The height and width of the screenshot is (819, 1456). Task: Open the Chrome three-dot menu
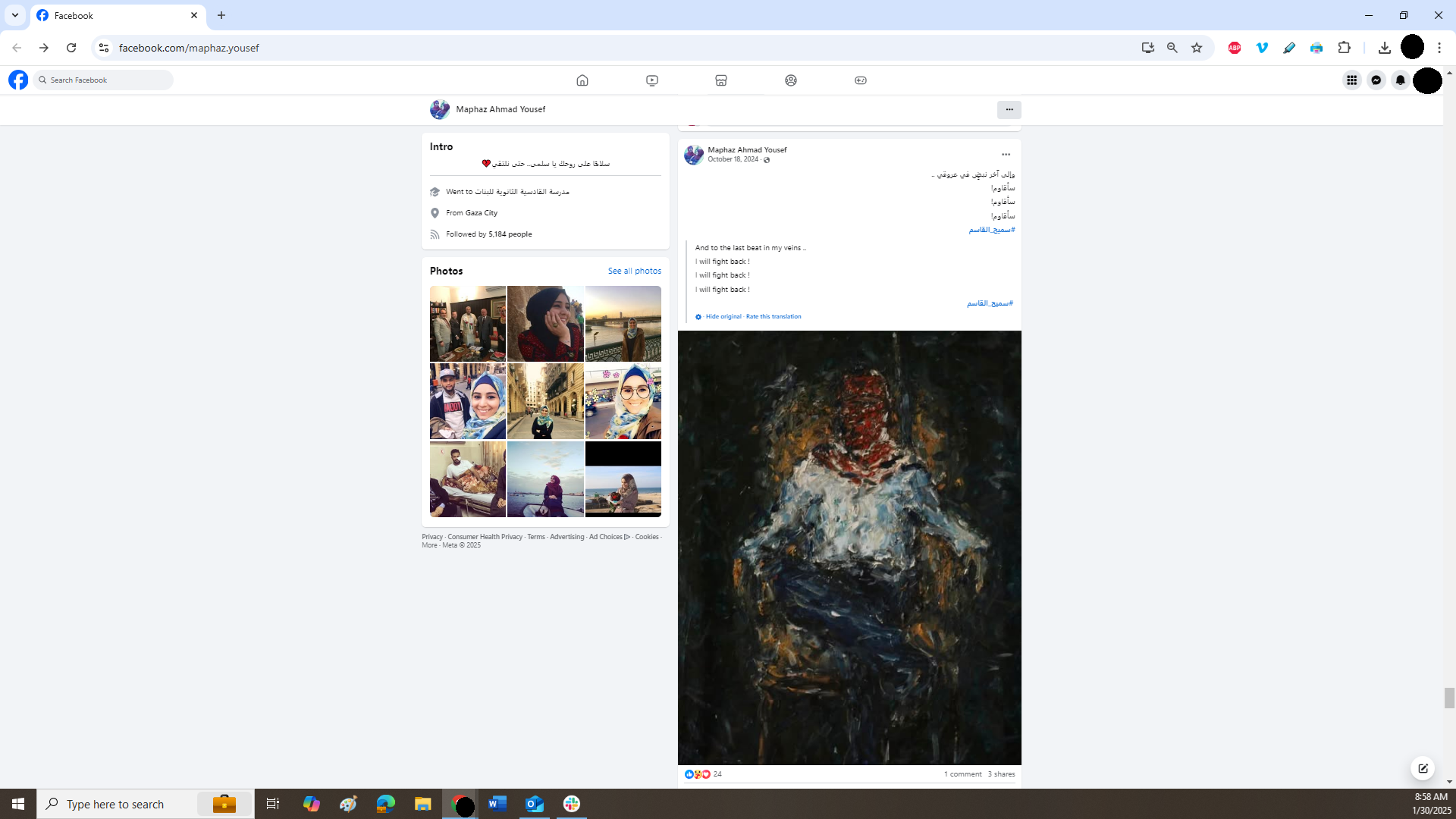pos(1439,48)
